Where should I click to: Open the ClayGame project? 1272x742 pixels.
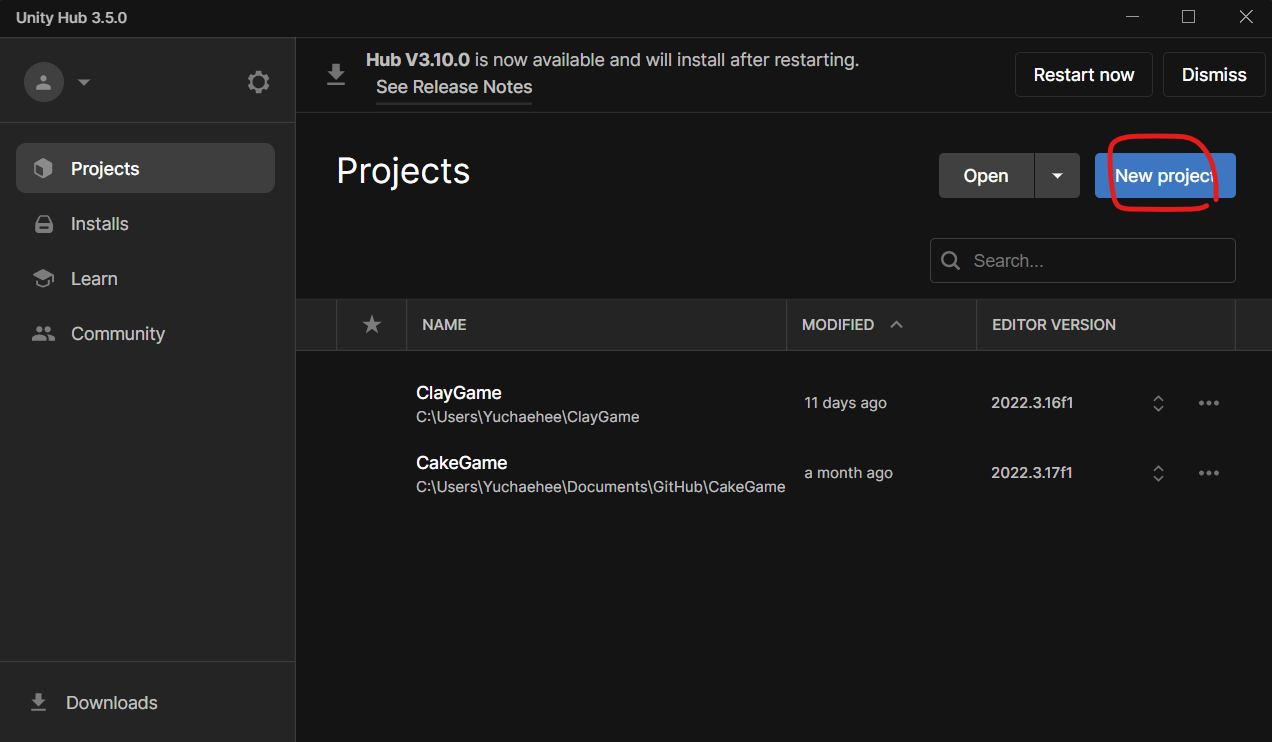click(x=459, y=392)
